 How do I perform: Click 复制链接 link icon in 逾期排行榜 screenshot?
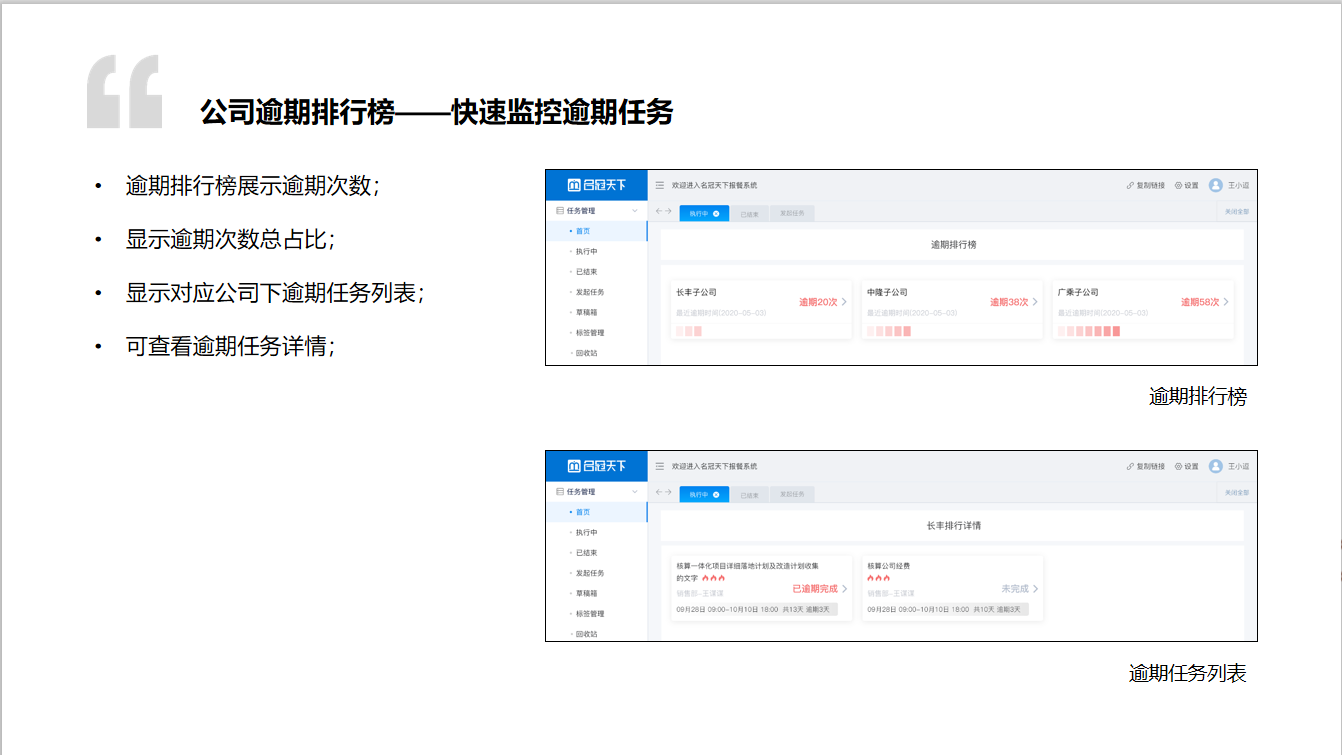pos(1130,185)
